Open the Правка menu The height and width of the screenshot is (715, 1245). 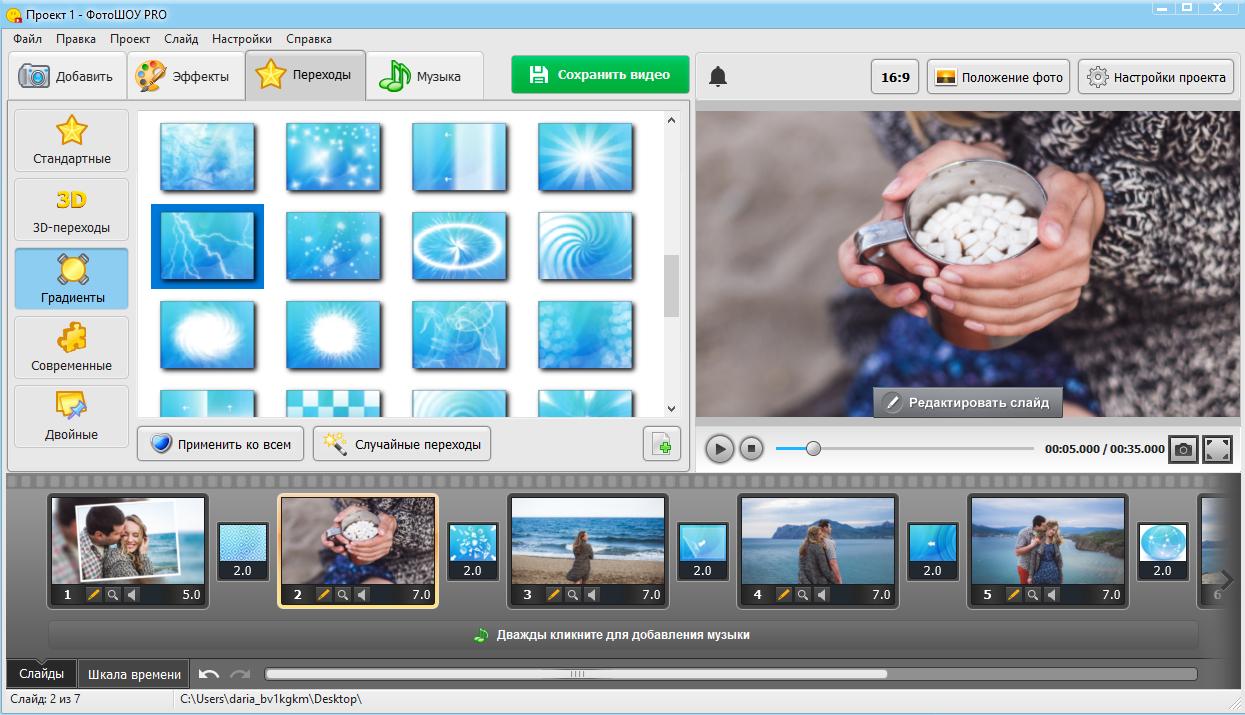tap(76, 39)
